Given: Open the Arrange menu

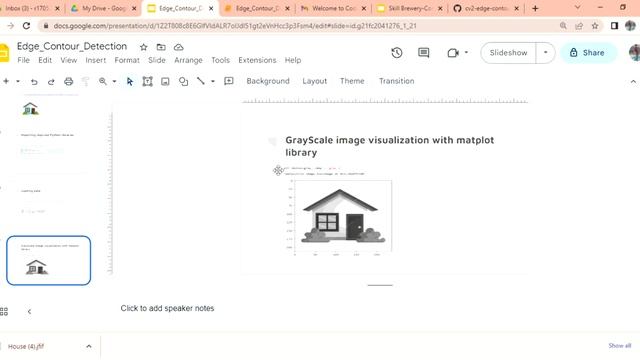Looking at the screenshot, I should 188,60.
